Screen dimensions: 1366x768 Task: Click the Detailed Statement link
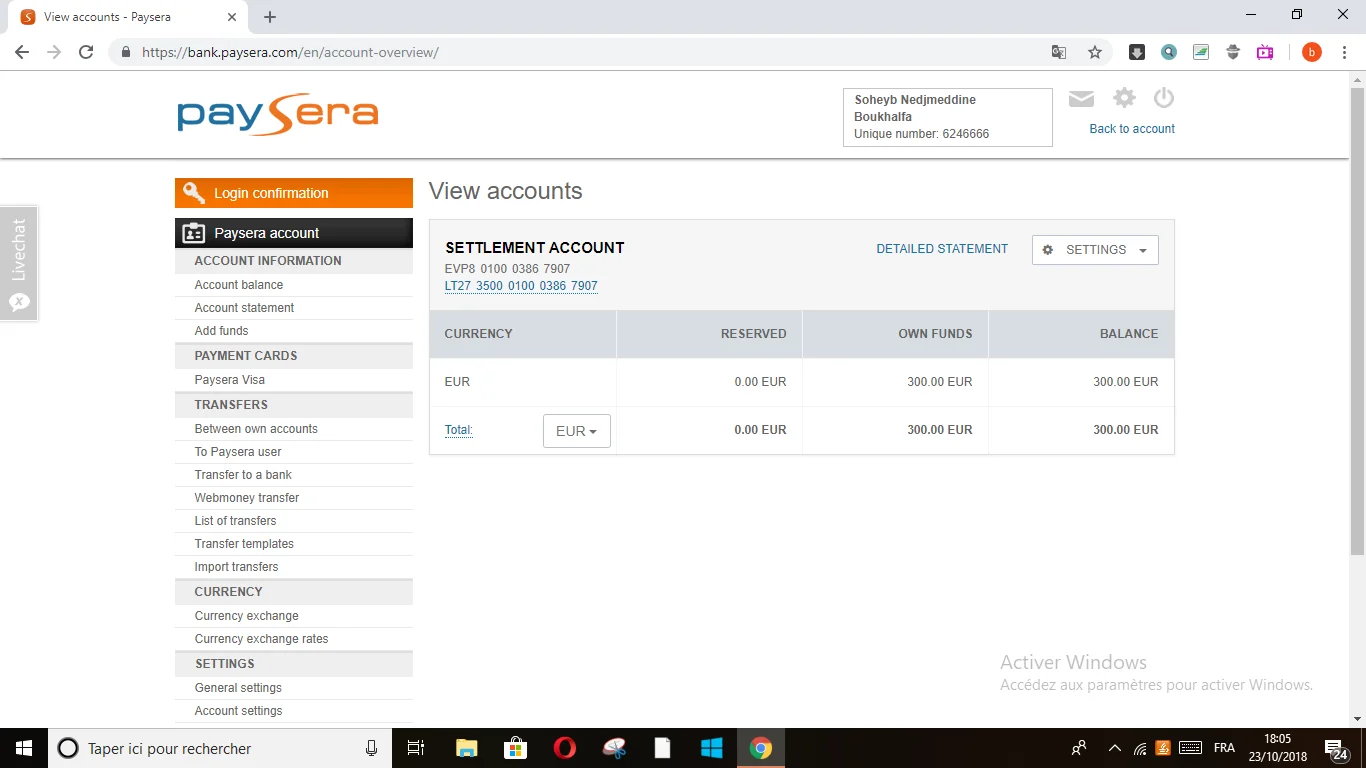[942, 249]
